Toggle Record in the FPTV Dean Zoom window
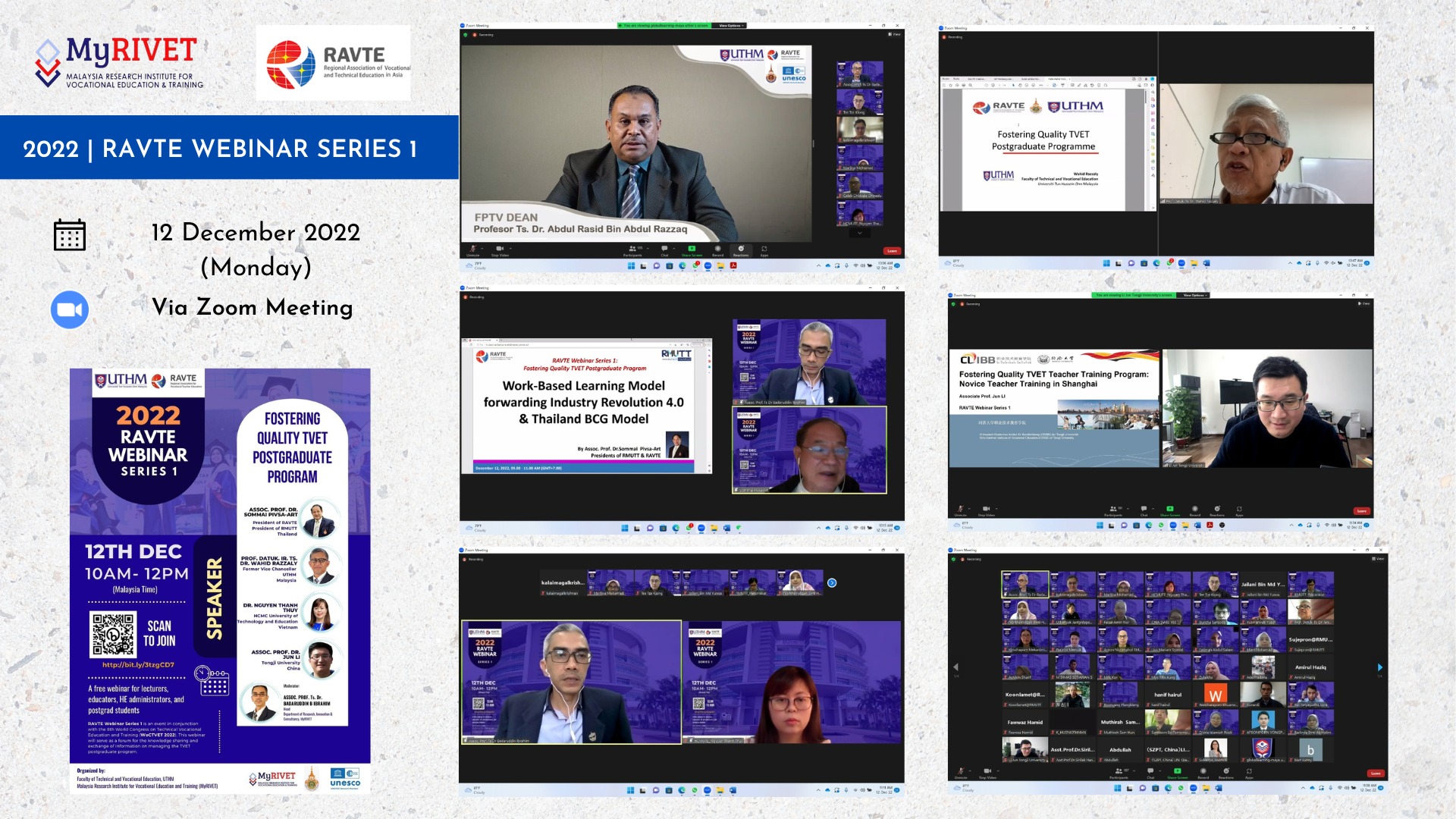The width and height of the screenshot is (1456, 819). click(x=718, y=250)
